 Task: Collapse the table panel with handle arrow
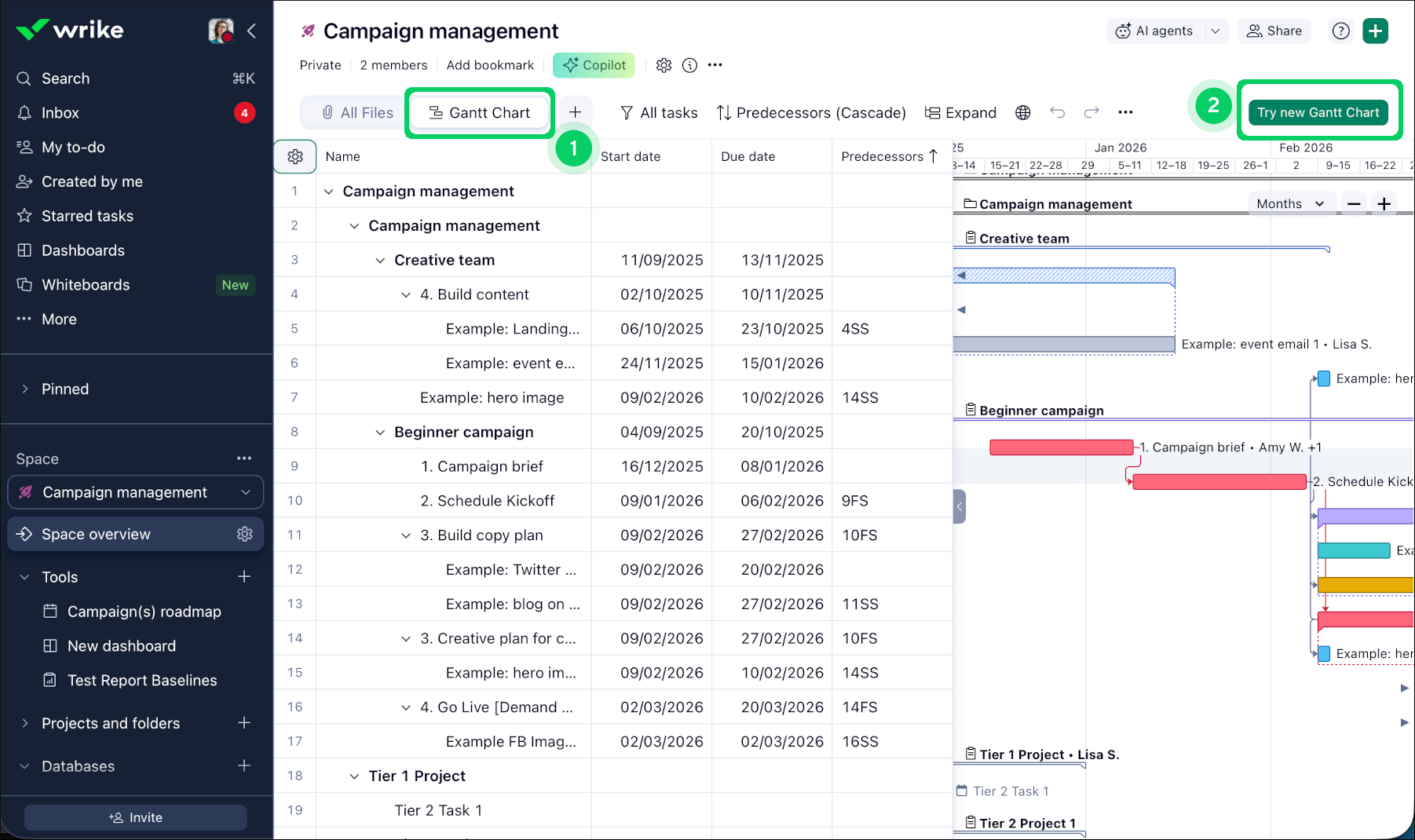click(x=959, y=506)
